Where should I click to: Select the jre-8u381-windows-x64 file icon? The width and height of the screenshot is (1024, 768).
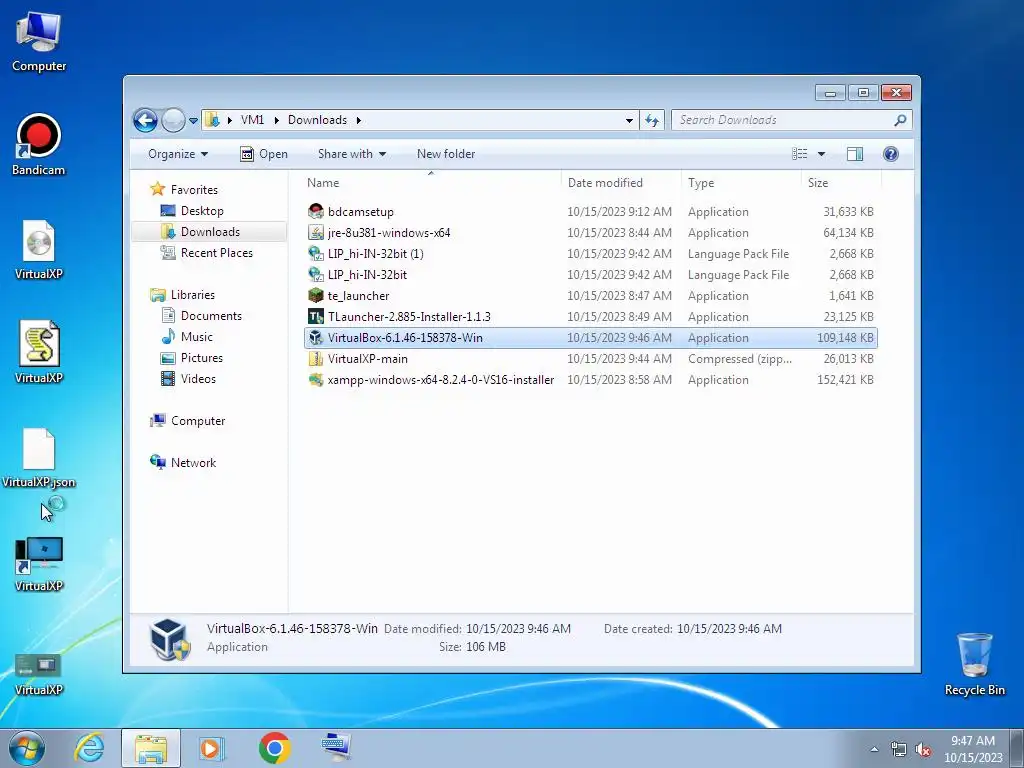pyautogui.click(x=316, y=232)
